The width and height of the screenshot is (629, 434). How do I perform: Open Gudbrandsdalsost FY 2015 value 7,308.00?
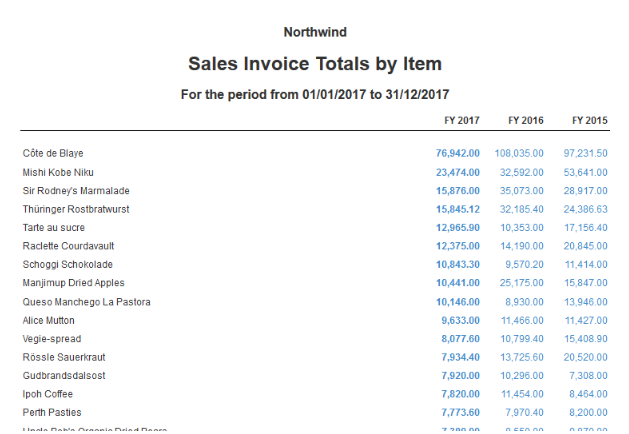589,376
